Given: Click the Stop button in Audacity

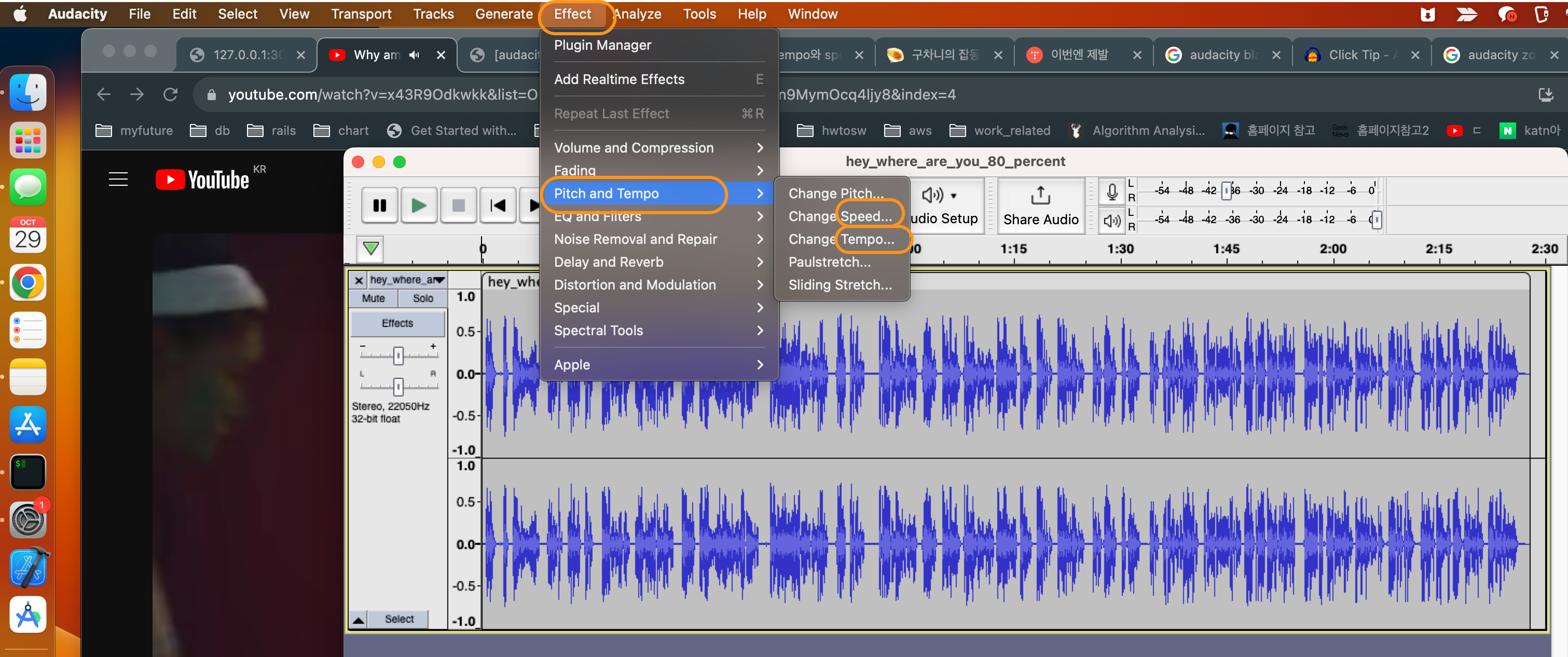Looking at the screenshot, I should (x=458, y=206).
